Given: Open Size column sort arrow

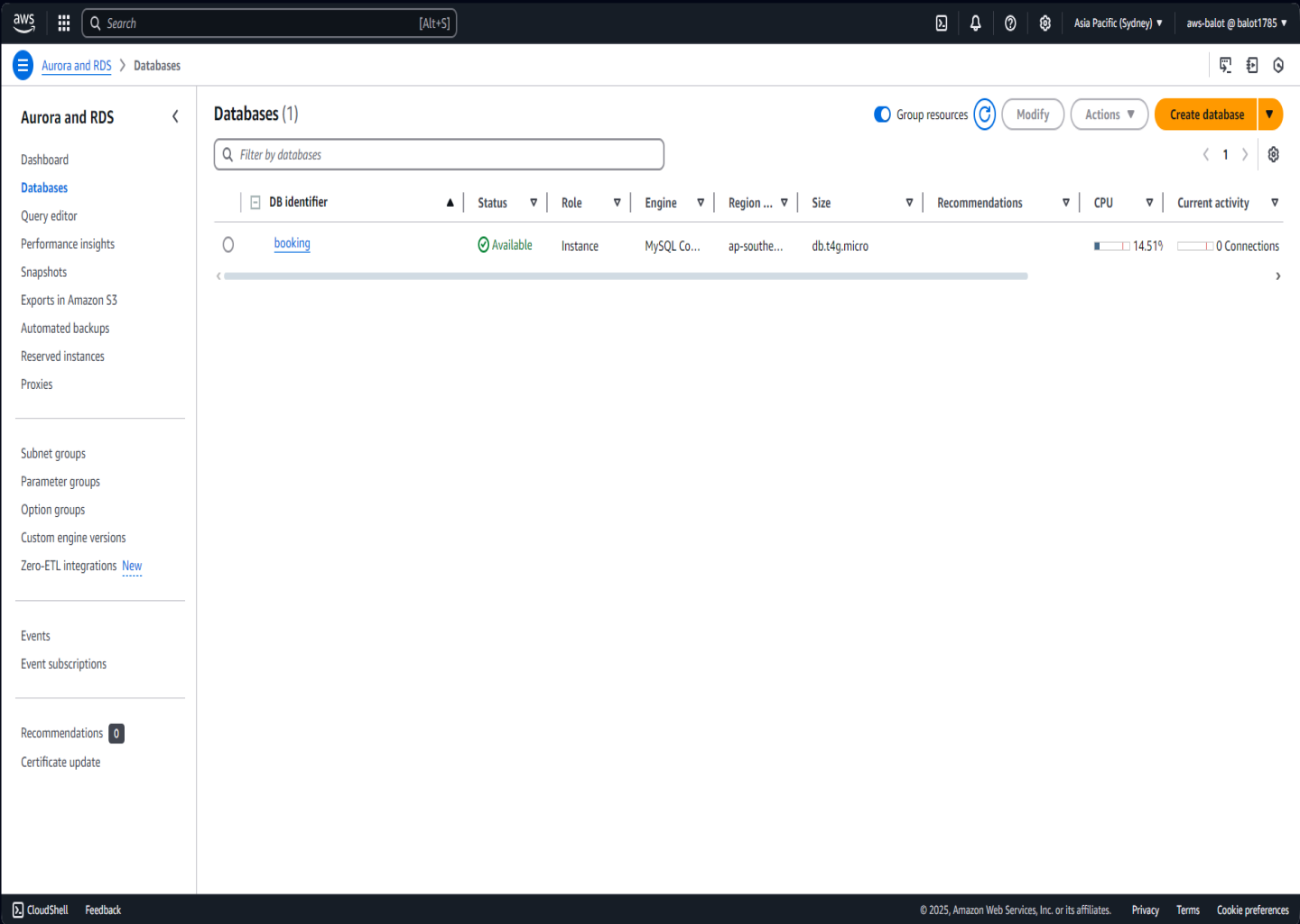Looking at the screenshot, I should pyautogui.click(x=909, y=202).
